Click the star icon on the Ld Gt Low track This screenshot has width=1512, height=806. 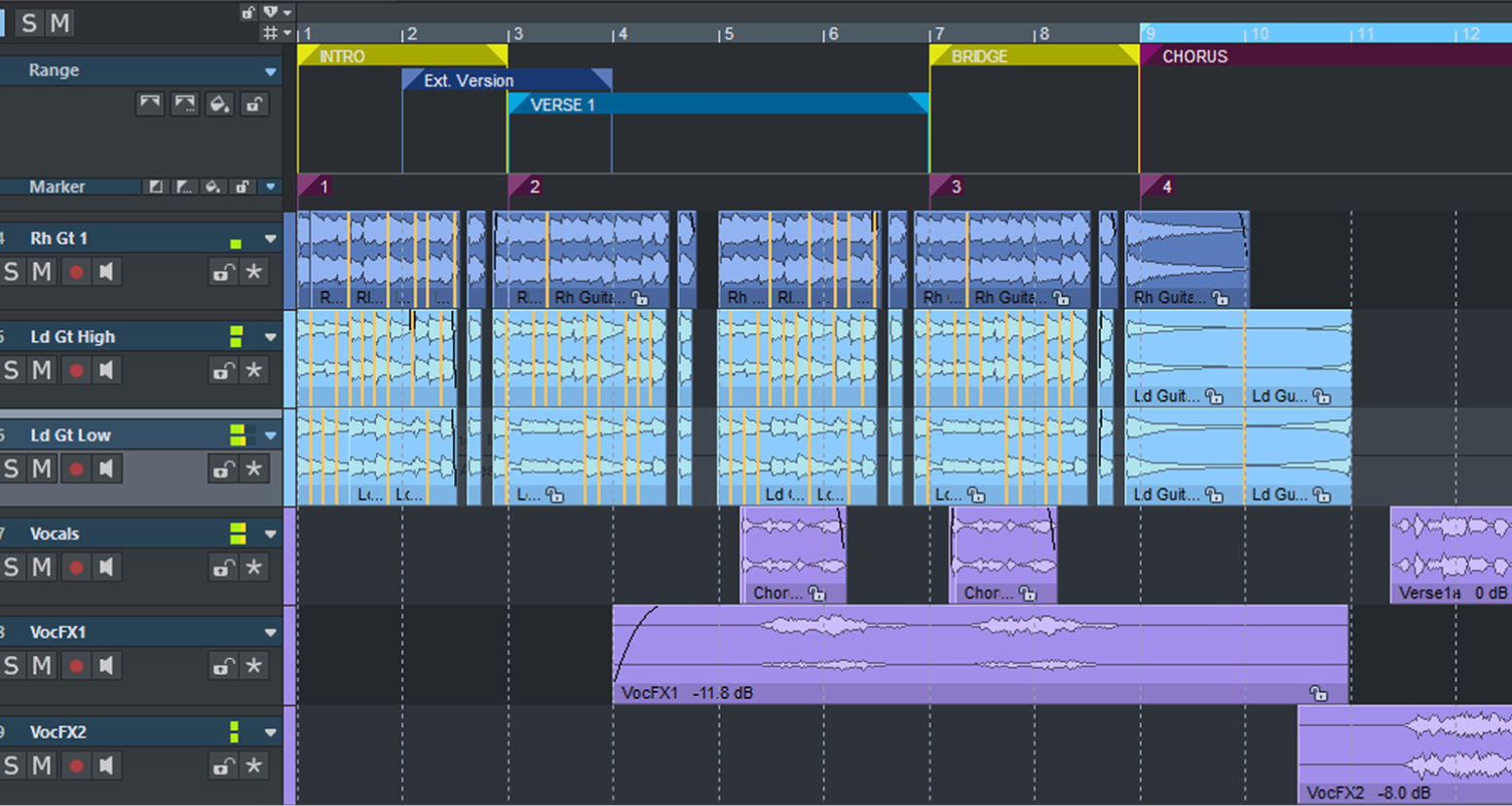pos(254,469)
